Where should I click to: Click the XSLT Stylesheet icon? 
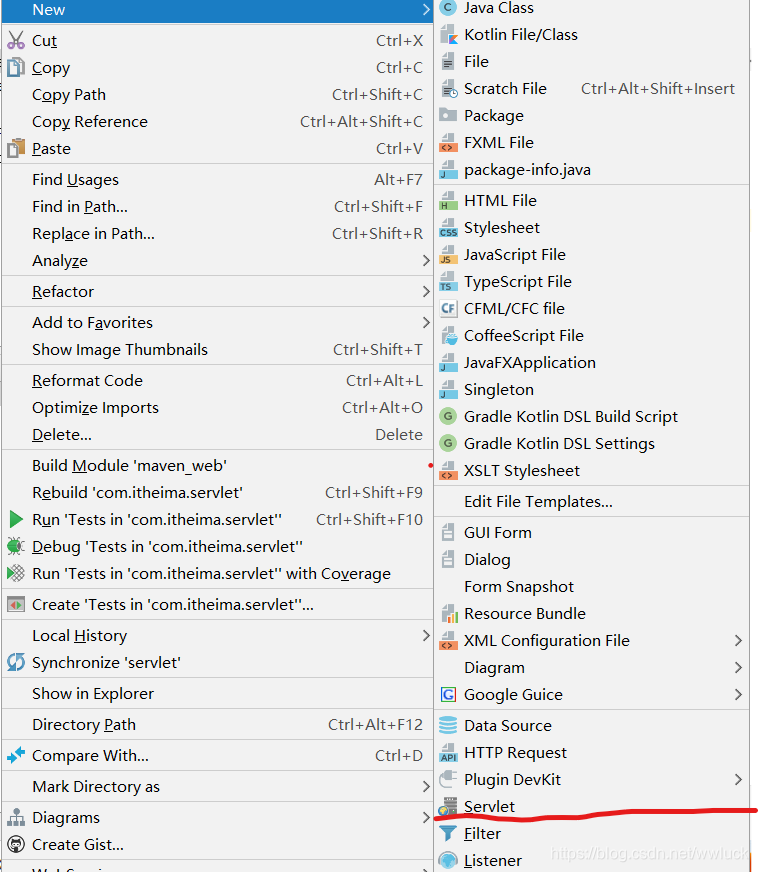click(448, 471)
